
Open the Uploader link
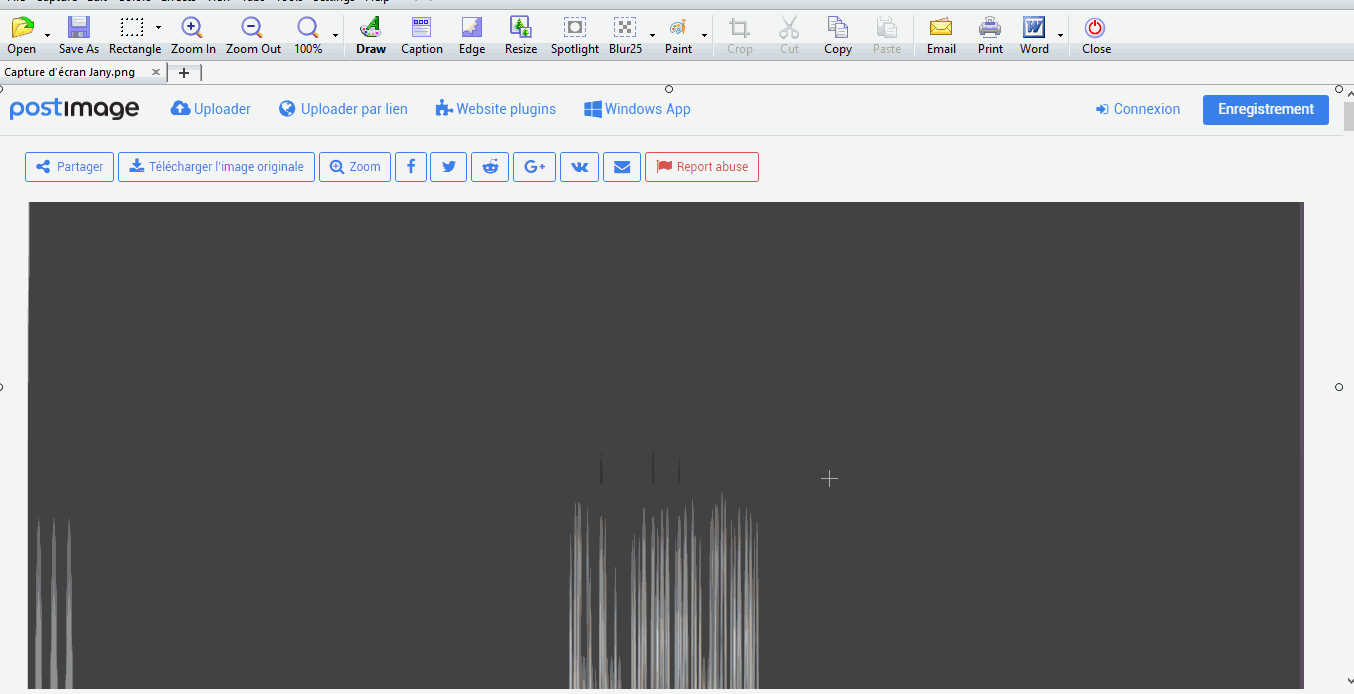[x=211, y=109]
